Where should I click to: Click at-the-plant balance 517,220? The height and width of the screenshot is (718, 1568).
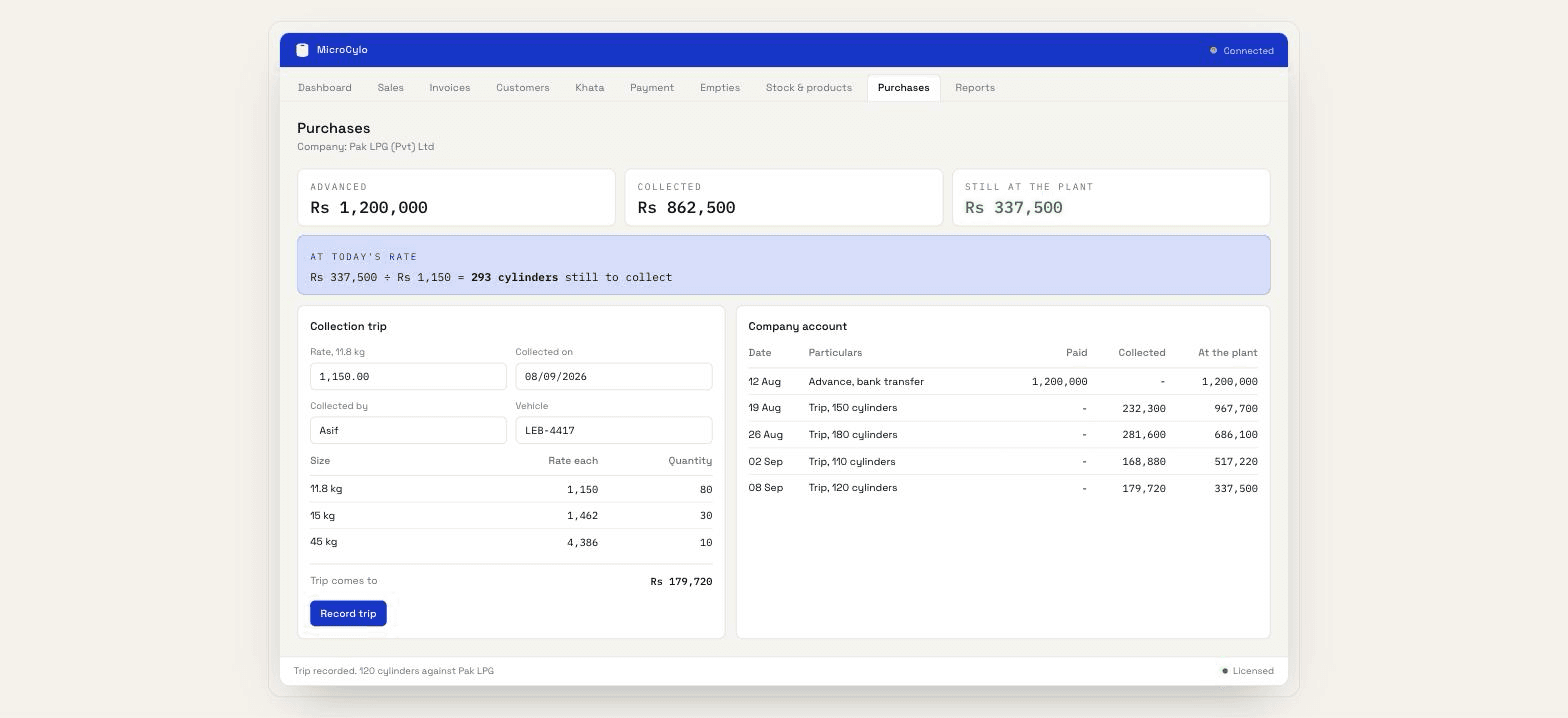coord(1236,462)
